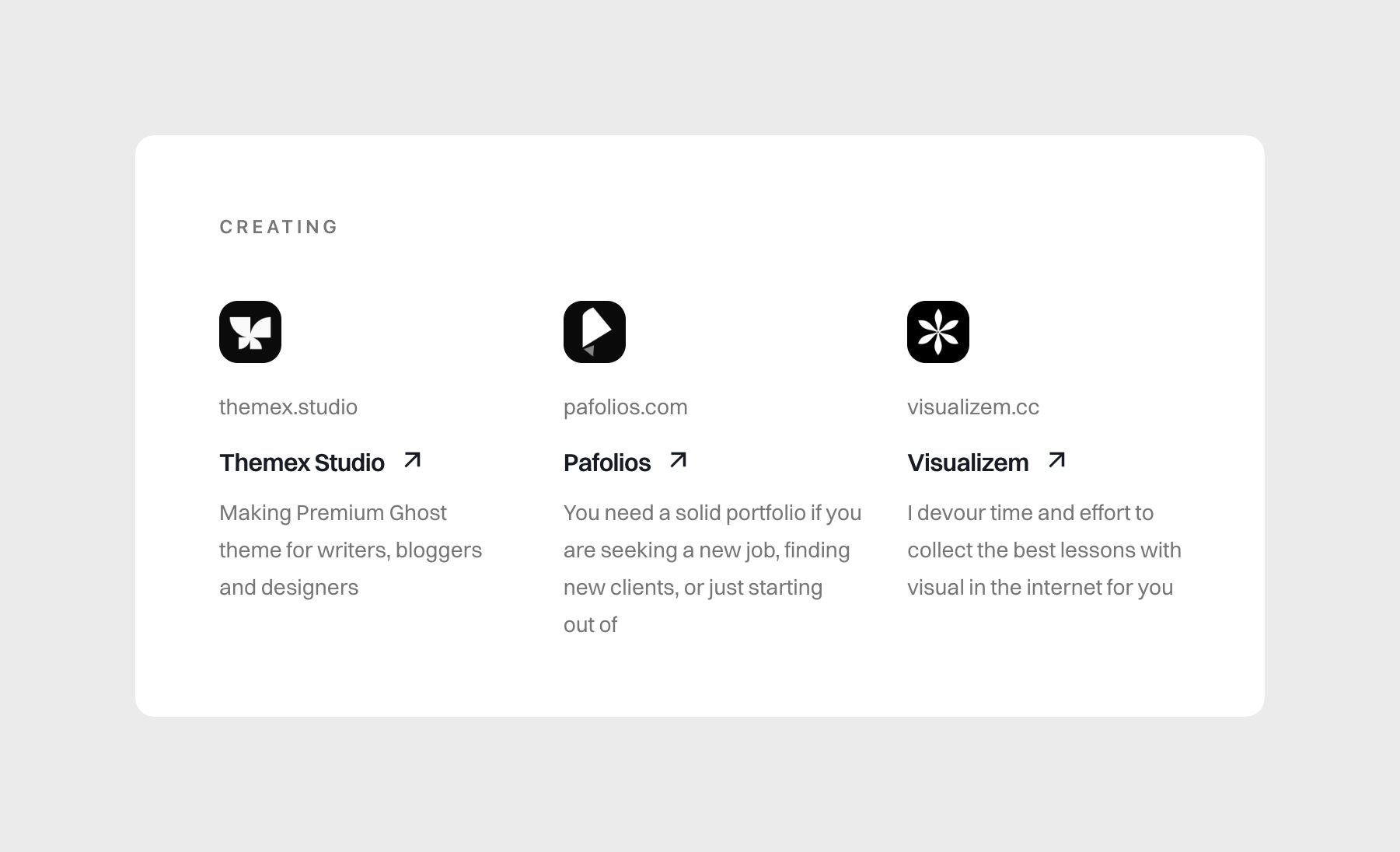This screenshot has height=852, width=1400.
Task: Open the Visualizem heading link
Action: tap(968, 463)
